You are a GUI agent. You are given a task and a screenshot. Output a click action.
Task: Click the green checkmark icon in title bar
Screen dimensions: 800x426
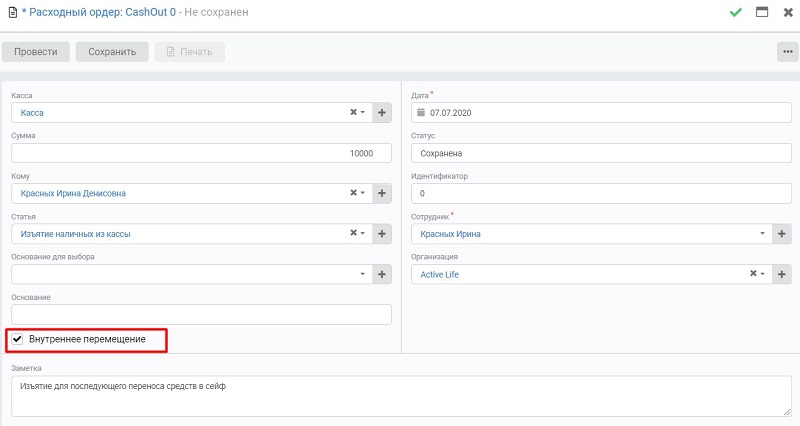pyautogui.click(x=735, y=12)
